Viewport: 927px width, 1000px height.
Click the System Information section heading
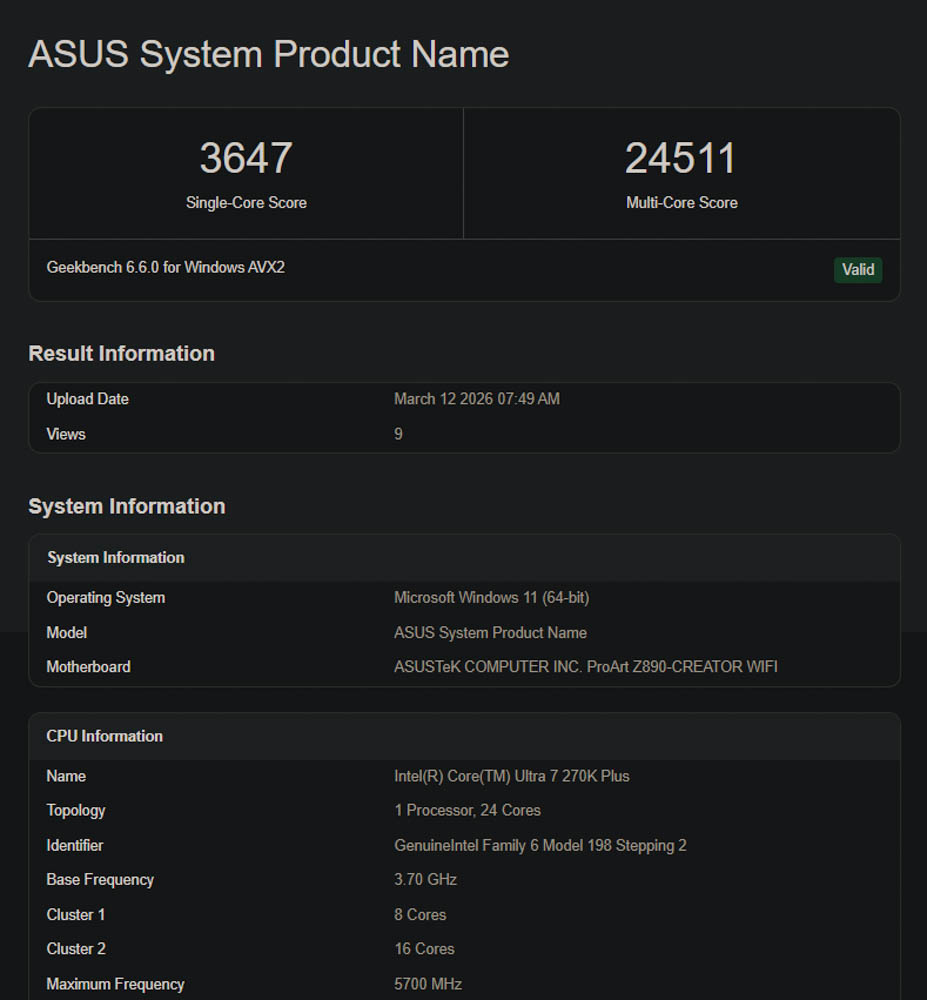coord(126,507)
